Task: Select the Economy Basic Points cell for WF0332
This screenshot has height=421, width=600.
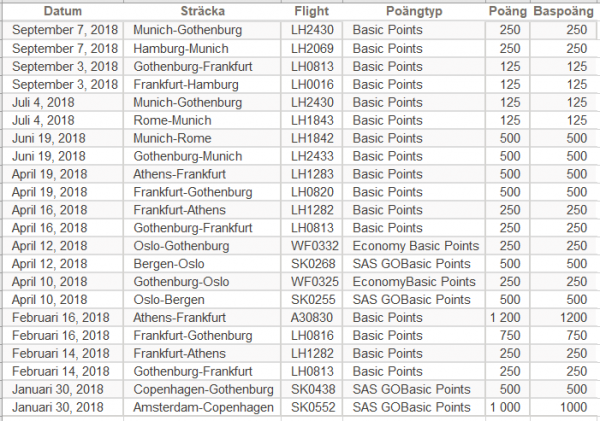Action: [416, 246]
